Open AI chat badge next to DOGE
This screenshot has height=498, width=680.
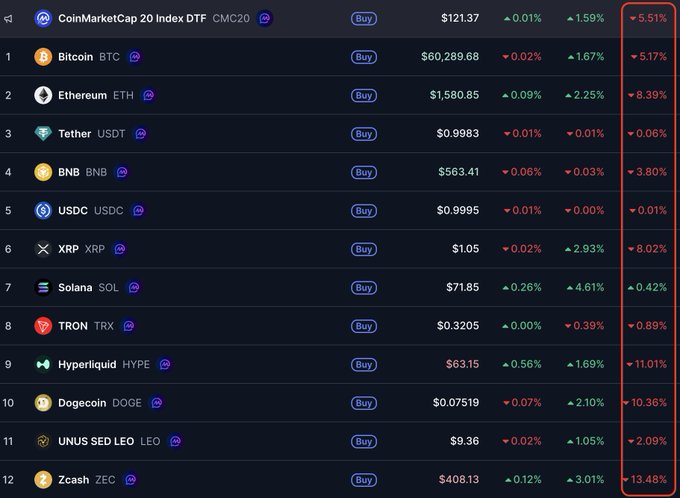[157, 403]
